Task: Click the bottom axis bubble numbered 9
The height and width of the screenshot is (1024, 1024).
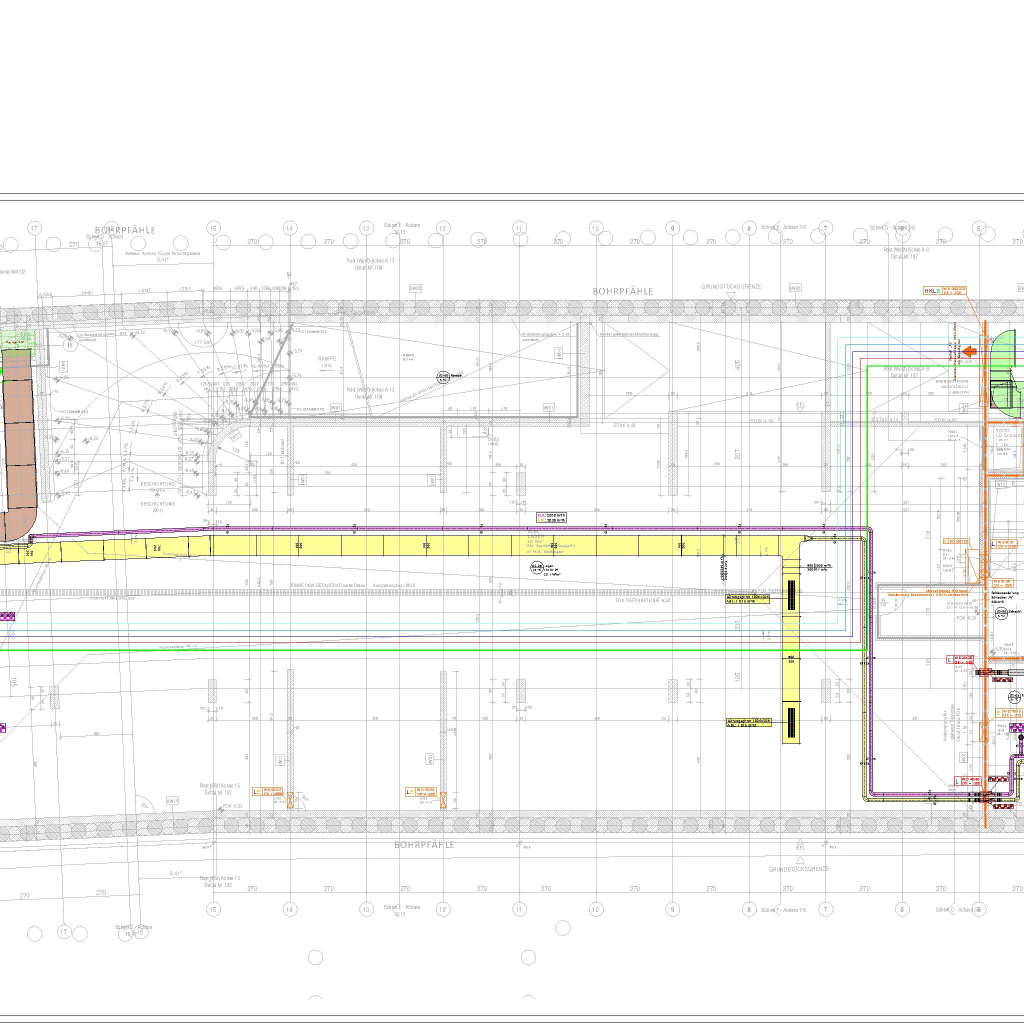Action: tap(672, 909)
